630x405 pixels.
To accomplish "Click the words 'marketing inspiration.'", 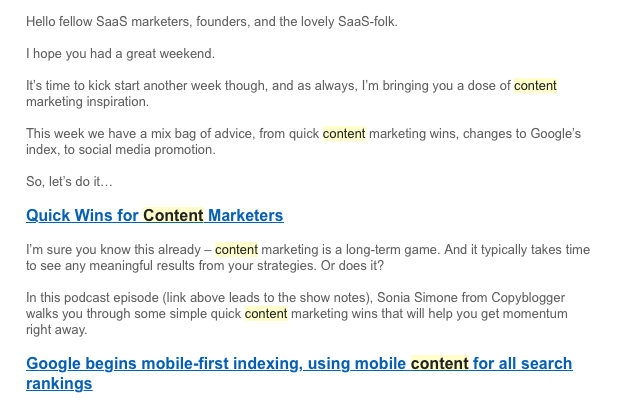I will (x=87, y=102).
